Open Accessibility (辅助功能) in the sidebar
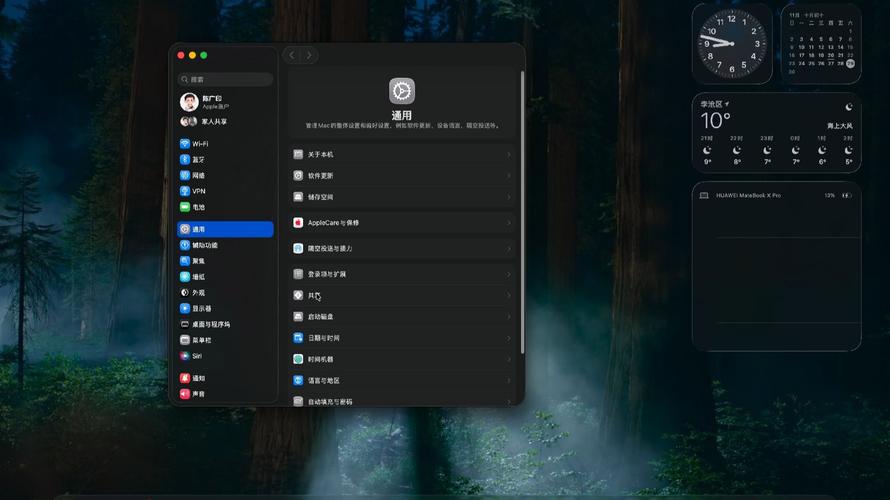The height and width of the screenshot is (500, 890). tap(225, 245)
